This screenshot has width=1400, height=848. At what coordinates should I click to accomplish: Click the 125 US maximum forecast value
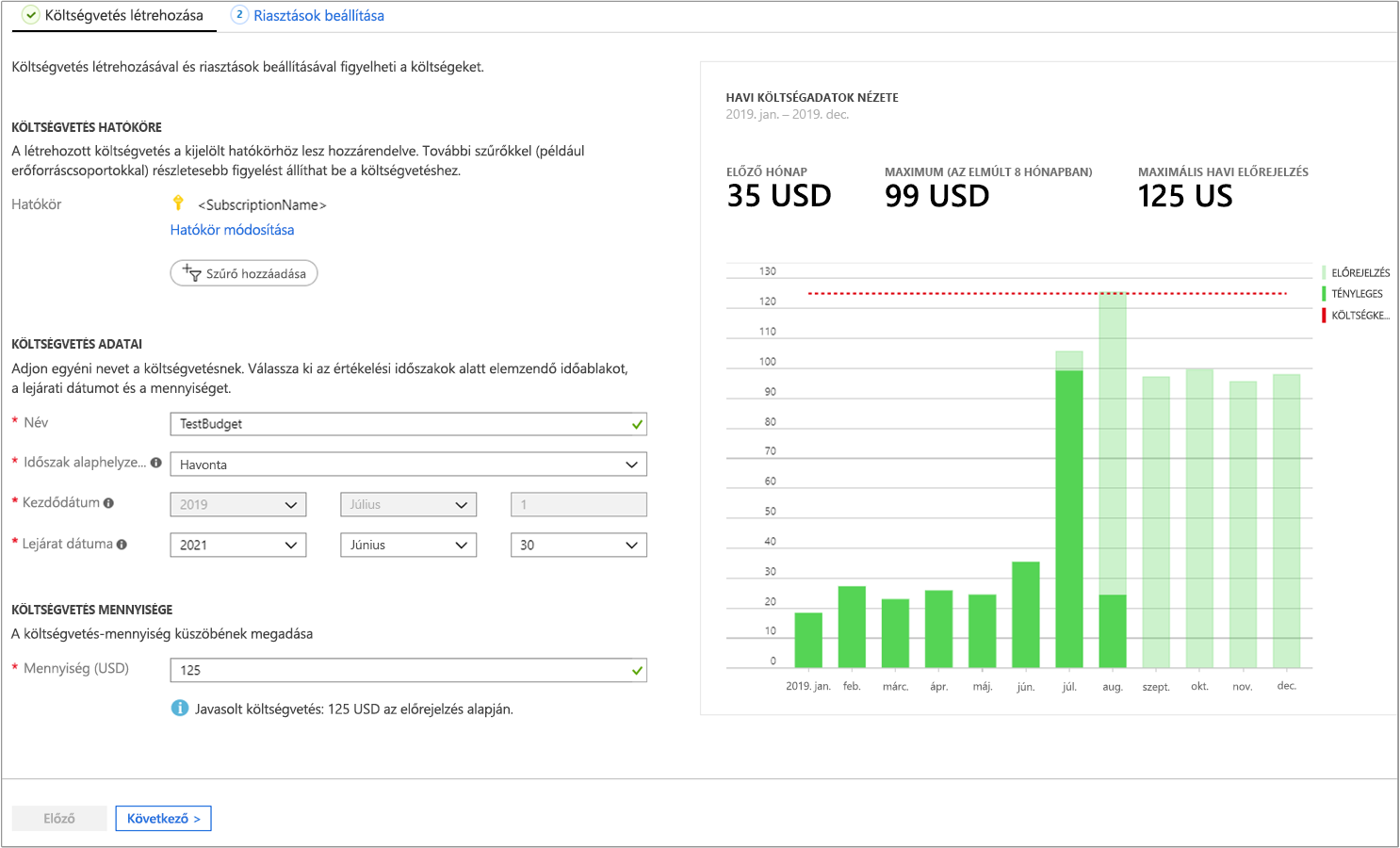(1185, 196)
